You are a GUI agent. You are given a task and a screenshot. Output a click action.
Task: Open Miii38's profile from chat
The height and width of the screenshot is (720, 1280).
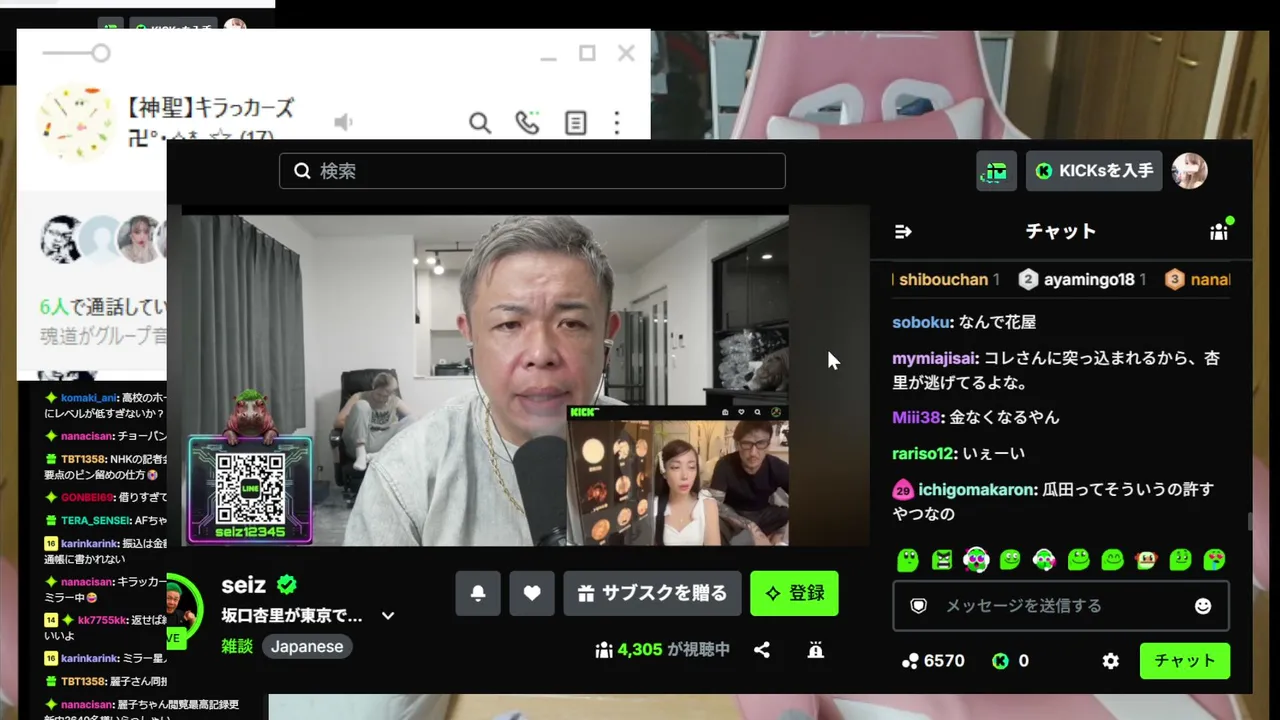coord(917,417)
